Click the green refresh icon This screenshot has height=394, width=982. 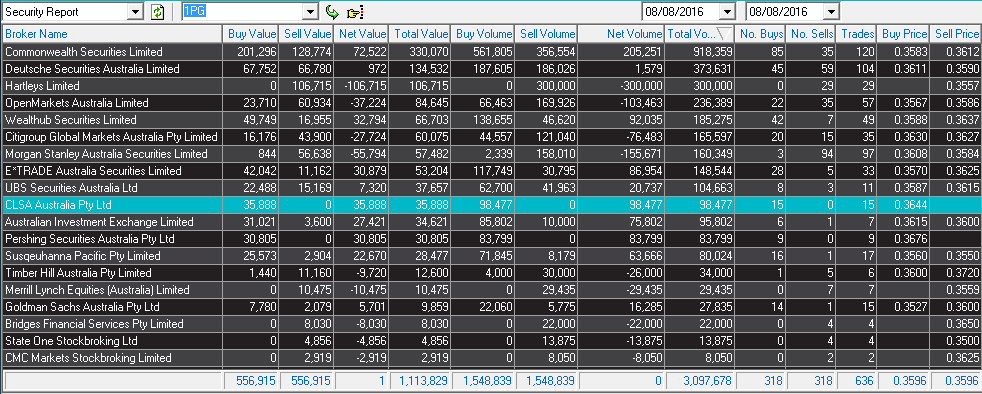tap(157, 11)
